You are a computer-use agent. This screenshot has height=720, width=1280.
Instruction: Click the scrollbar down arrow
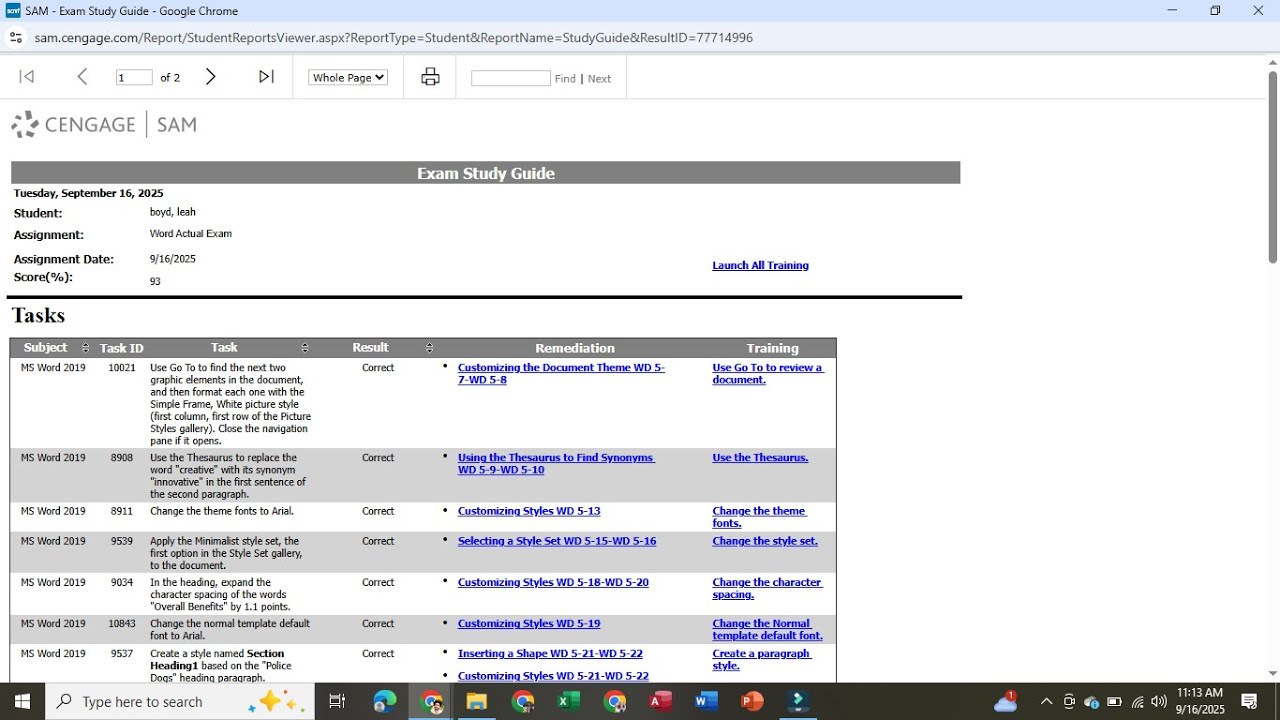click(x=1272, y=673)
